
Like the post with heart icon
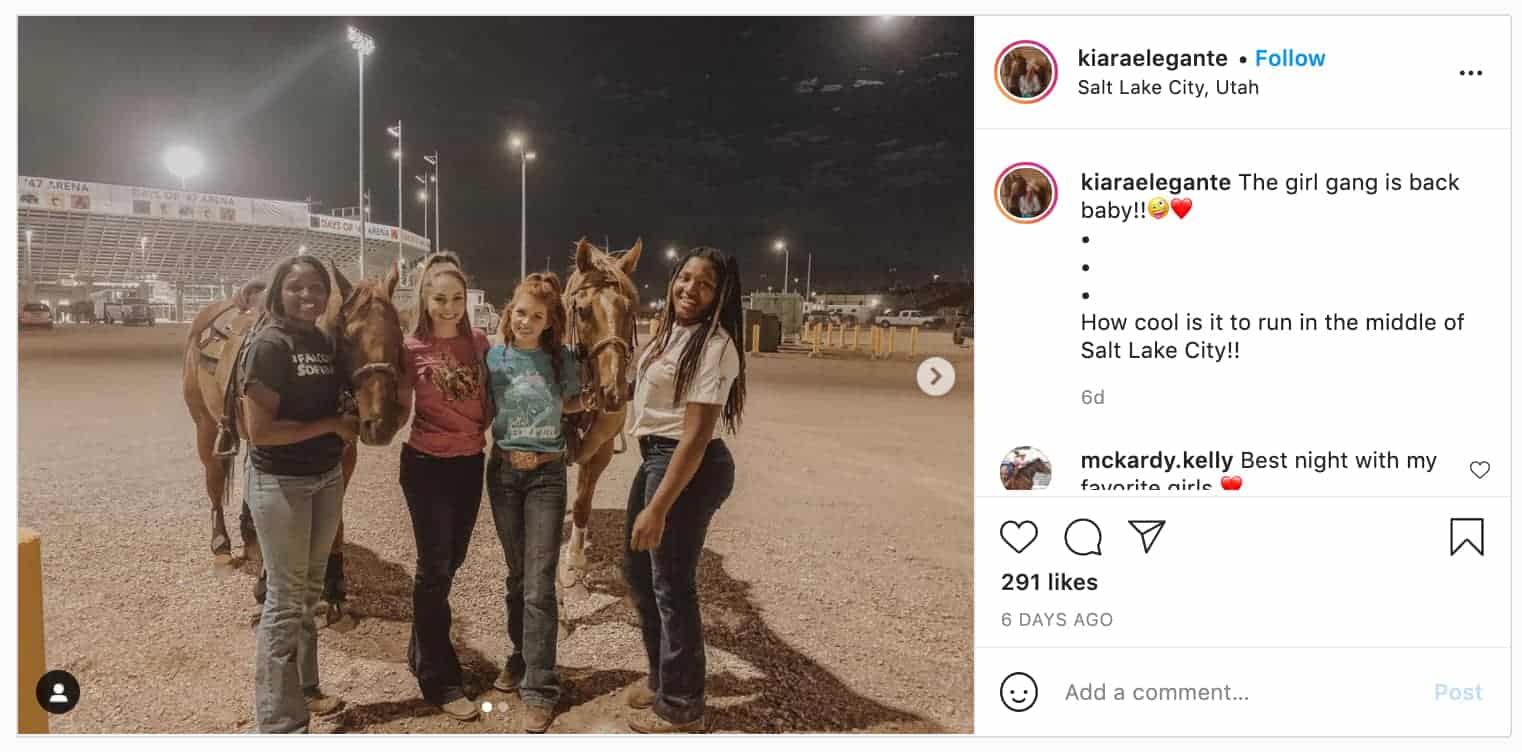pyautogui.click(x=1018, y=537)
